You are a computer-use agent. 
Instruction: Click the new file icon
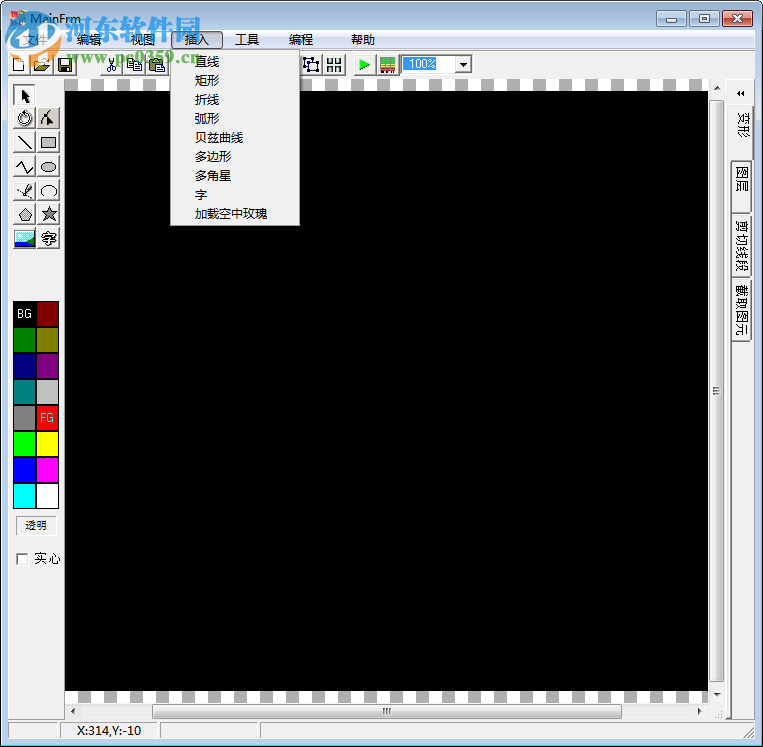(18, 64)
